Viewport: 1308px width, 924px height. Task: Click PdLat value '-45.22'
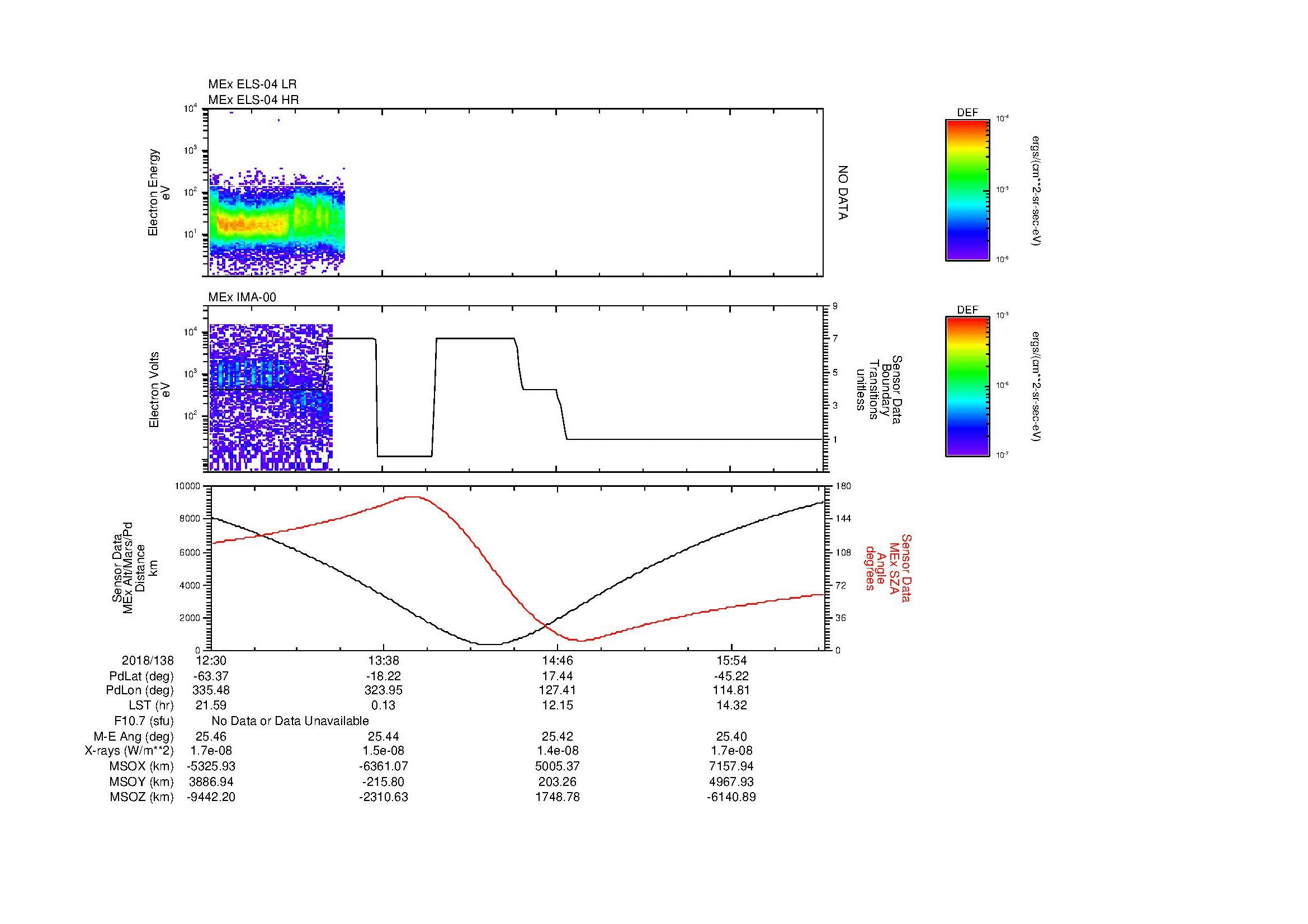coord(731,676)
